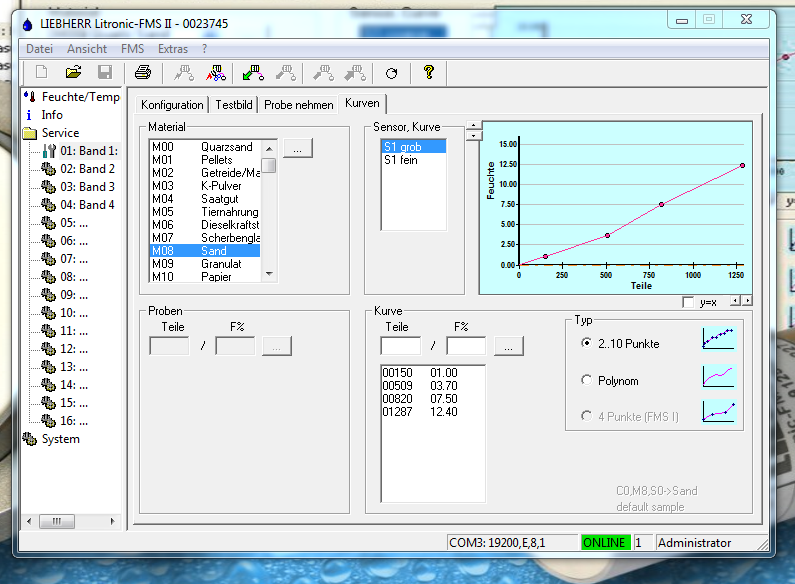
Task: Switch to the Konfiguration tab
Action: click(172, 105)
